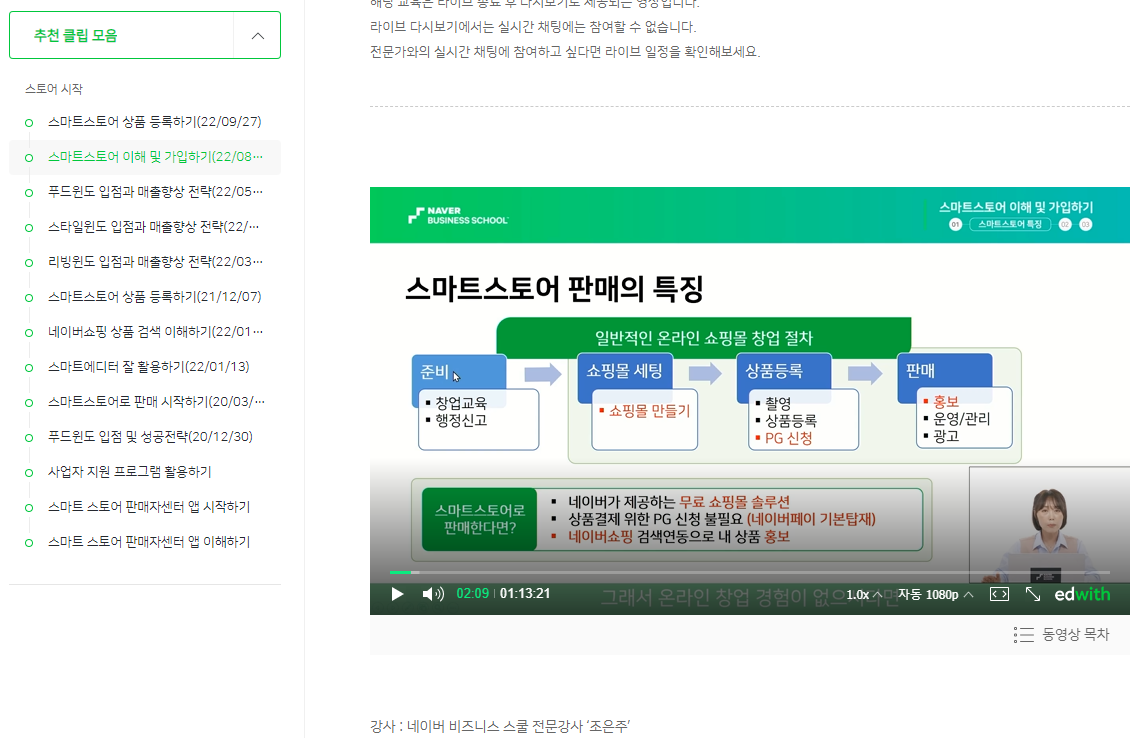This screenshot has width=1137, height=738.
Task: Collapse the 추천 클립 모음 panel
Action: (x=257, y=36)
